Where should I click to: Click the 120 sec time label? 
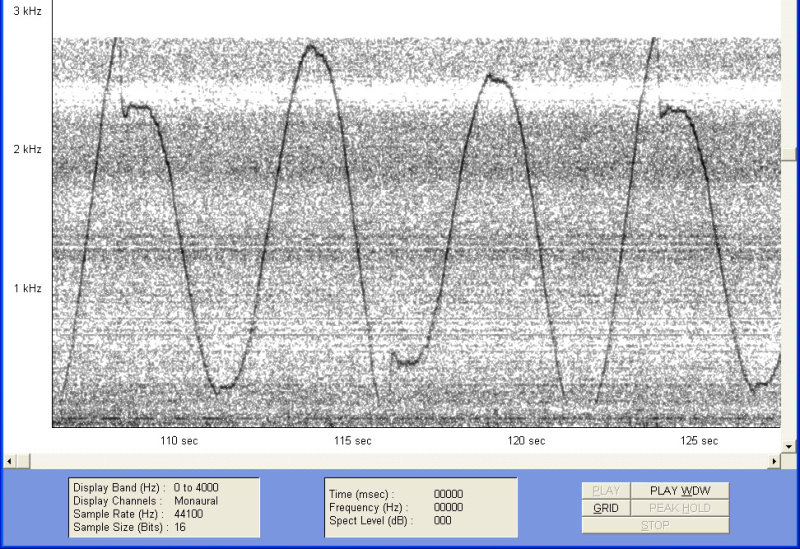click(x=526, y=441)
